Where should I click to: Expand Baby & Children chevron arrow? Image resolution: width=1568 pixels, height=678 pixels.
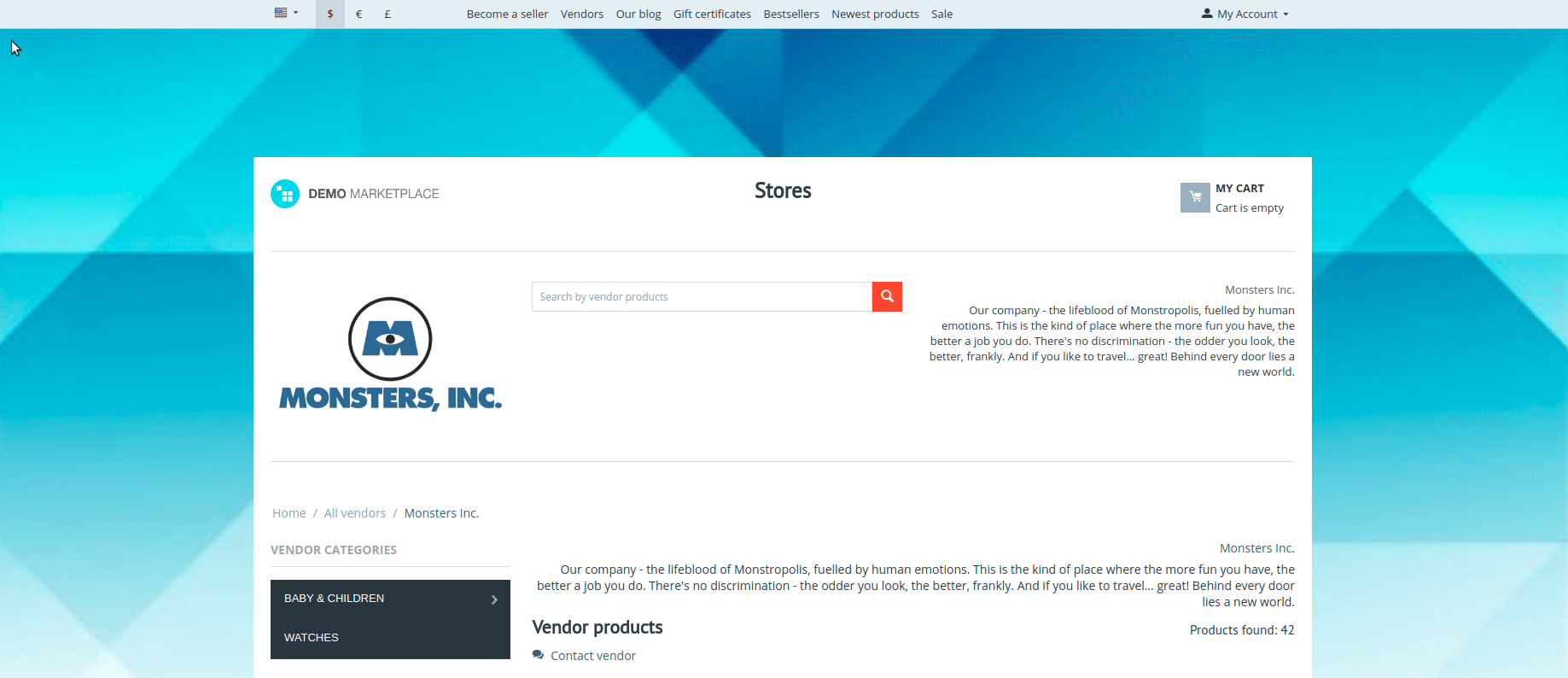tap(494, 599)
